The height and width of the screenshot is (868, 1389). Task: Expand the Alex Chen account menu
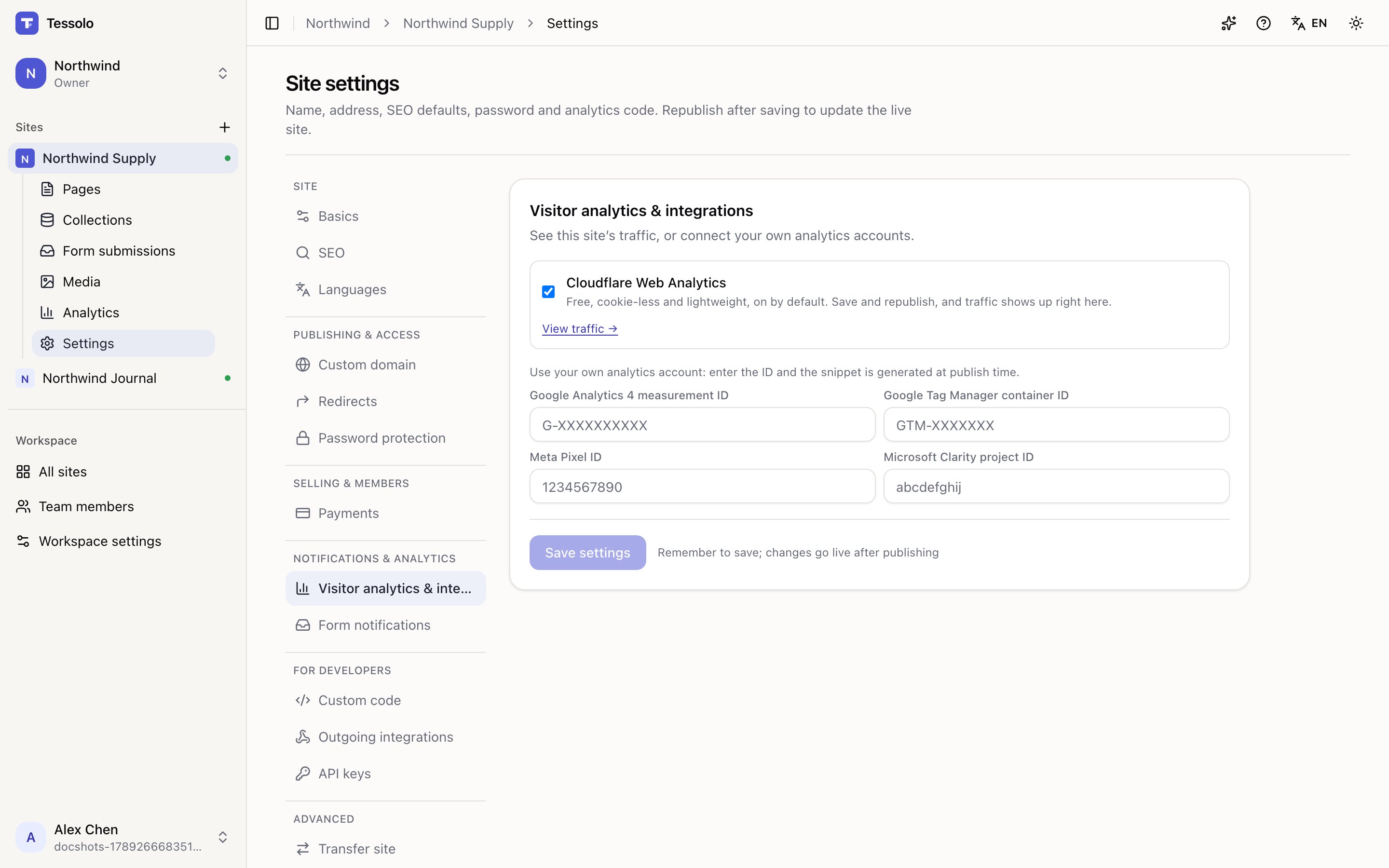click(123, 837)
